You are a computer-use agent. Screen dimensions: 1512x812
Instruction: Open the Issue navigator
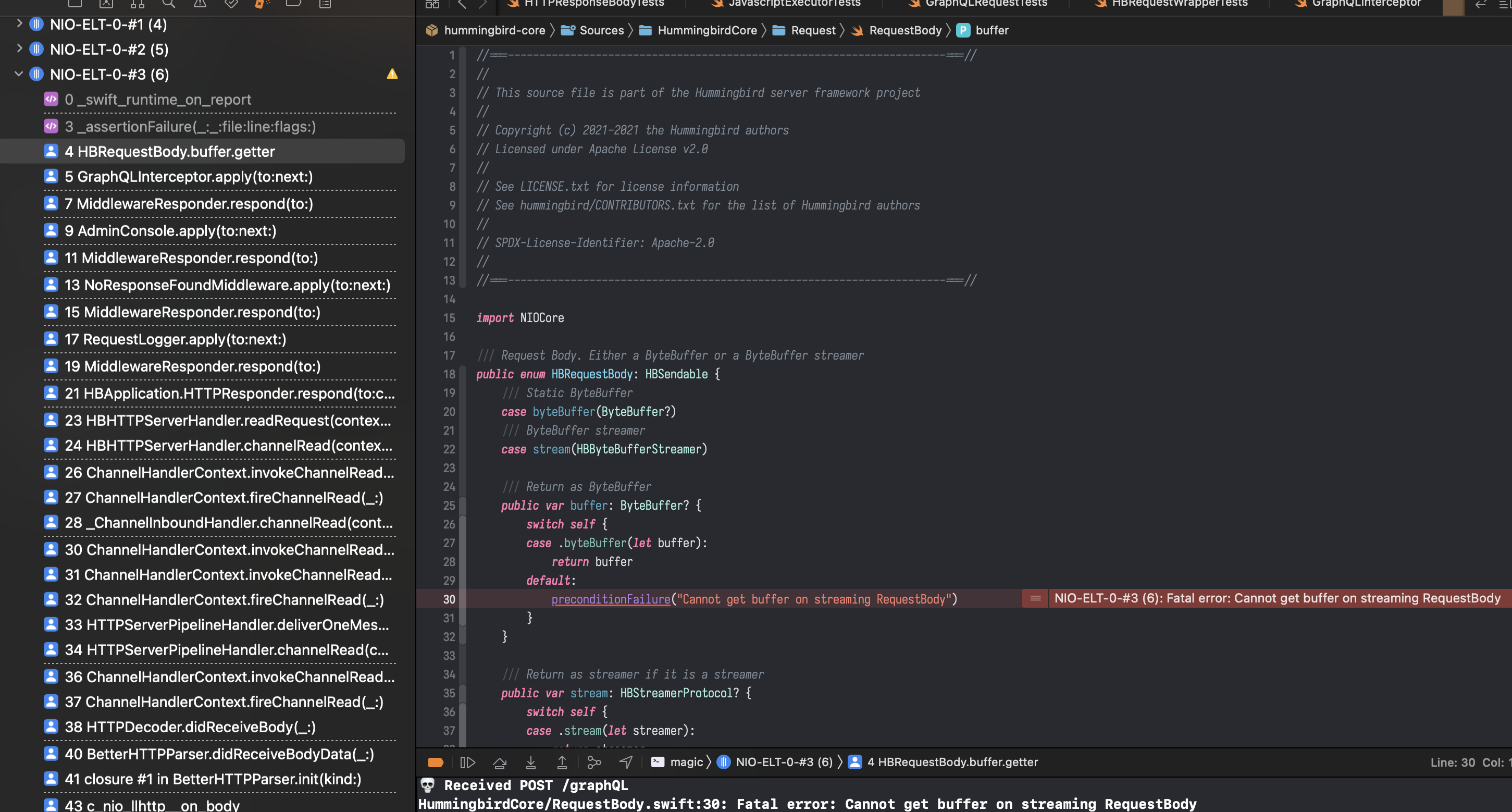tap(200, 4)
